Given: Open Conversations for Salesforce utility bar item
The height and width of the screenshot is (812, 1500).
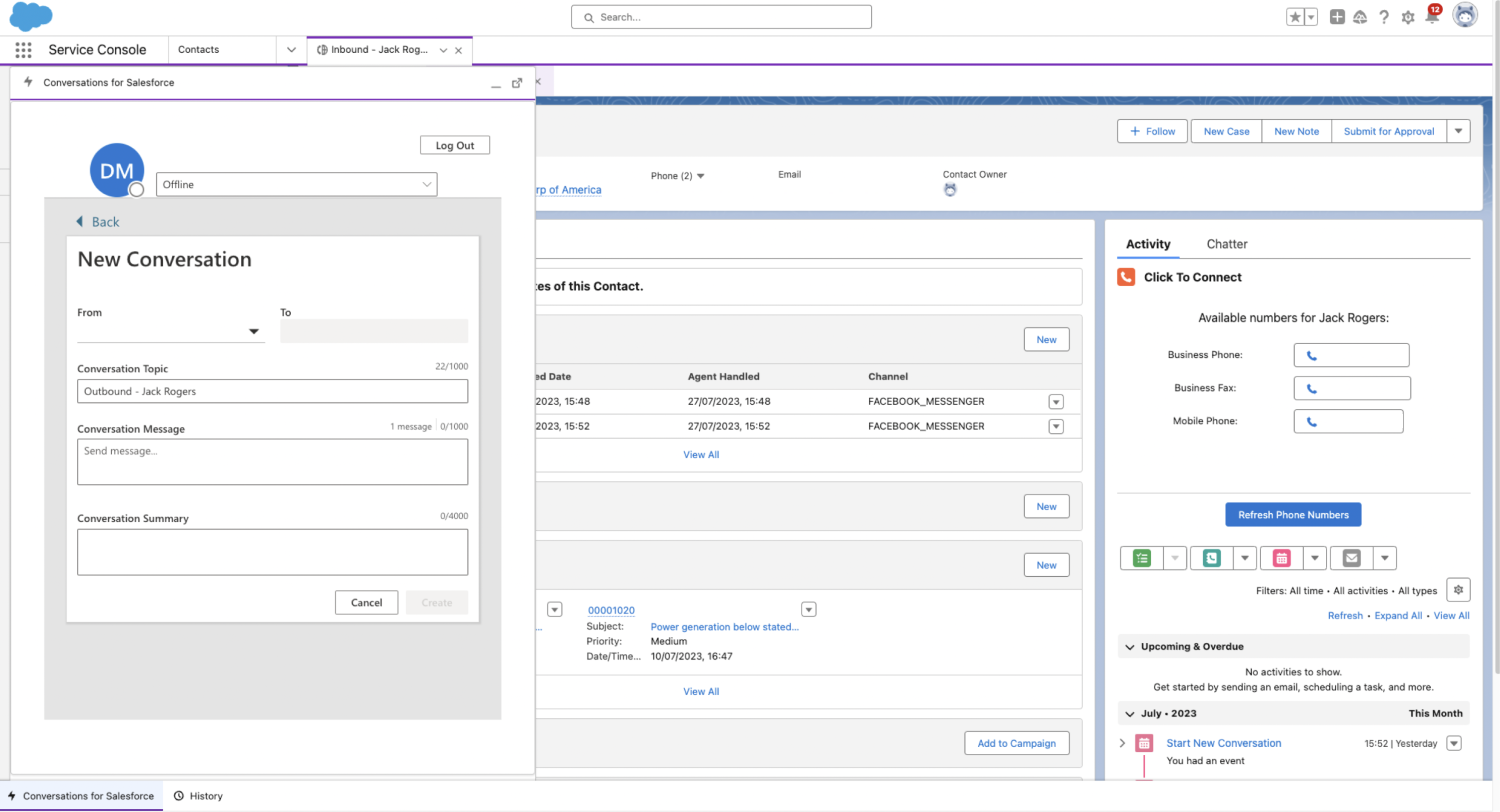Looking at the screenshot, I should (x=81, y=796).
